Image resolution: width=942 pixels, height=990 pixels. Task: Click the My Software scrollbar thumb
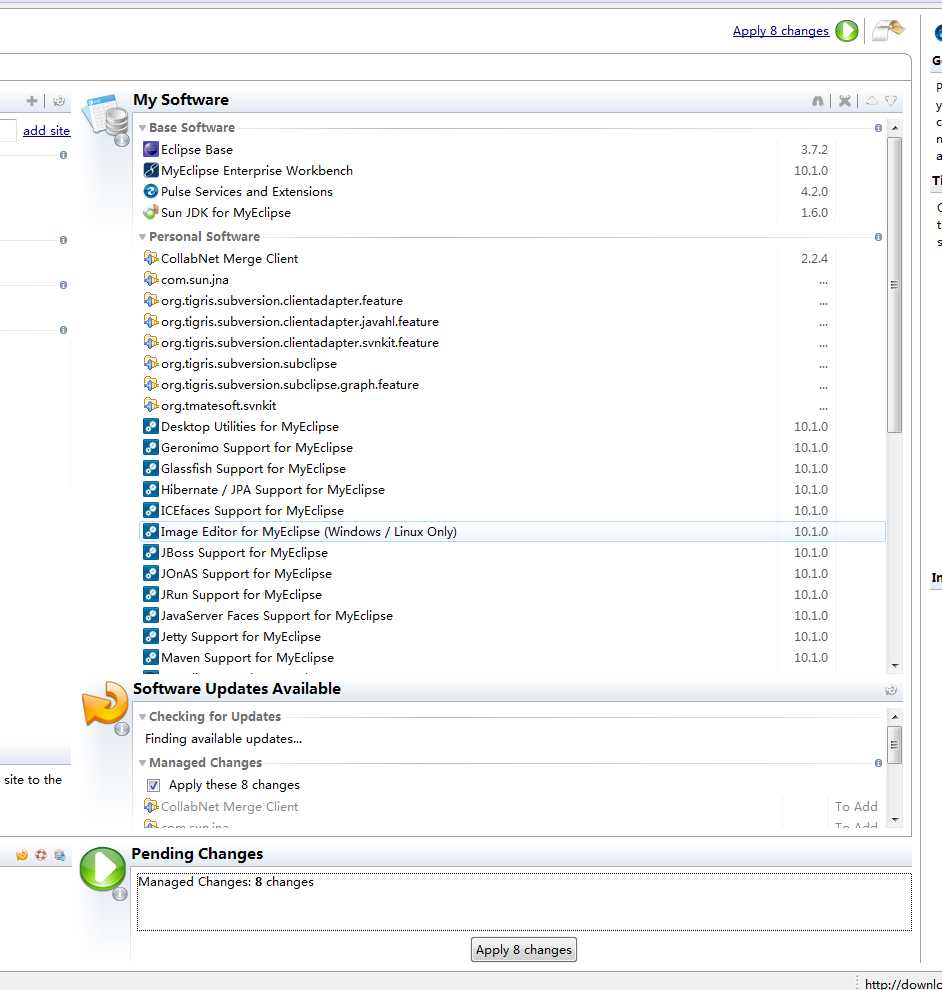895,284
